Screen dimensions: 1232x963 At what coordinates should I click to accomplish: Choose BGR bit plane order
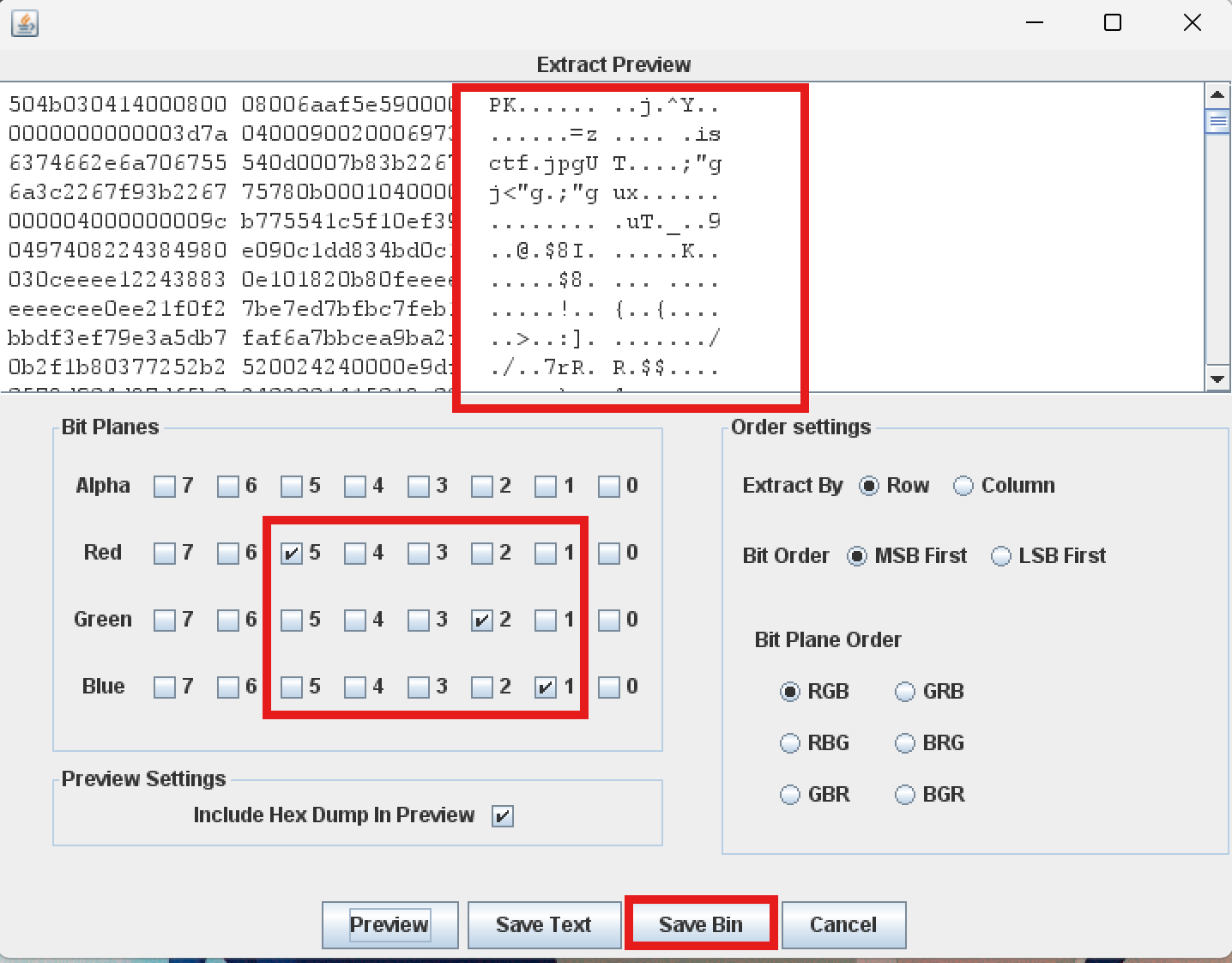[905, 795]
